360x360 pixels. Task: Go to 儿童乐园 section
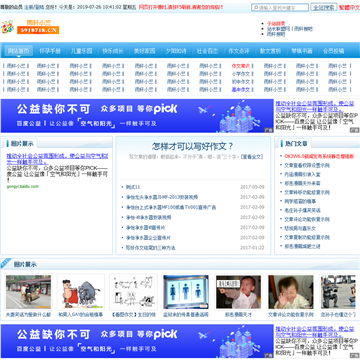coord(82,51)
